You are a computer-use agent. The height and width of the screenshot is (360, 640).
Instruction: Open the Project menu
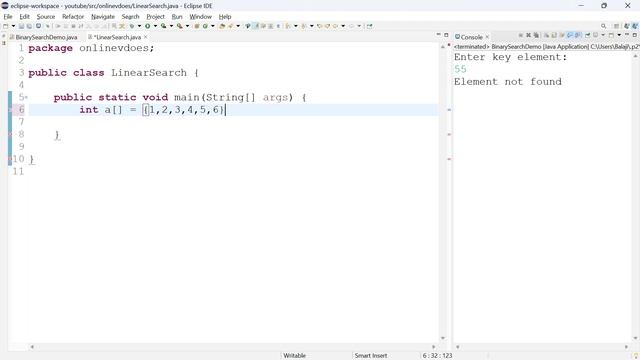pos(156,17)
